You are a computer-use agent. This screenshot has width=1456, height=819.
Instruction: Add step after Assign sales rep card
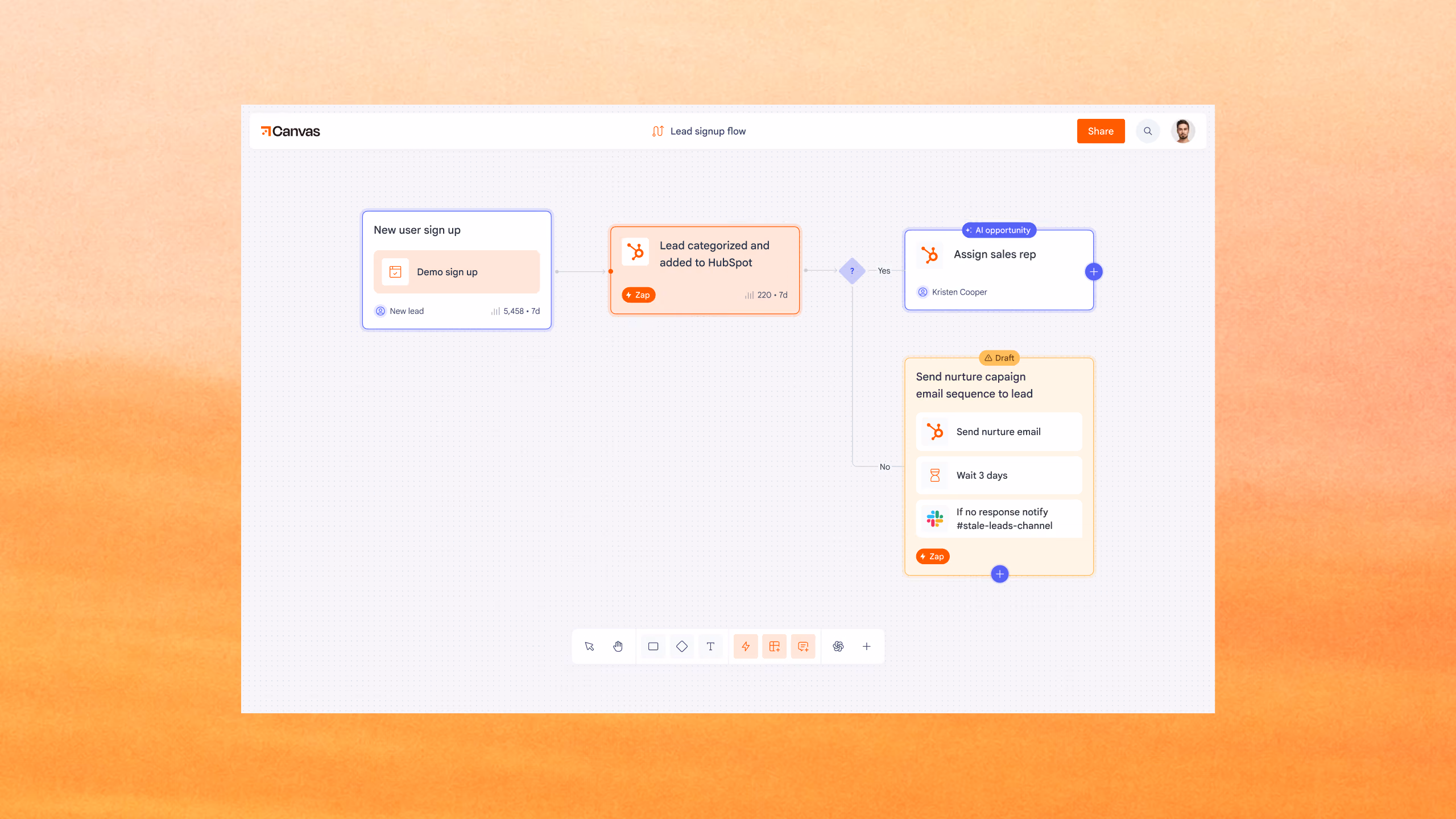pyautogui.click(x=1094, y=271)
